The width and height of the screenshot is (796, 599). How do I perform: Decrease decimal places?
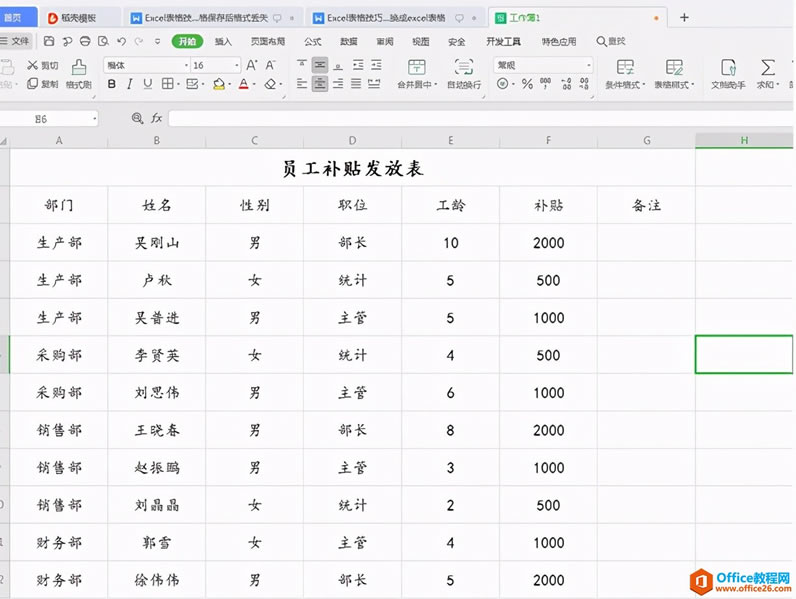pyautogui.click(x=584, y=84)
